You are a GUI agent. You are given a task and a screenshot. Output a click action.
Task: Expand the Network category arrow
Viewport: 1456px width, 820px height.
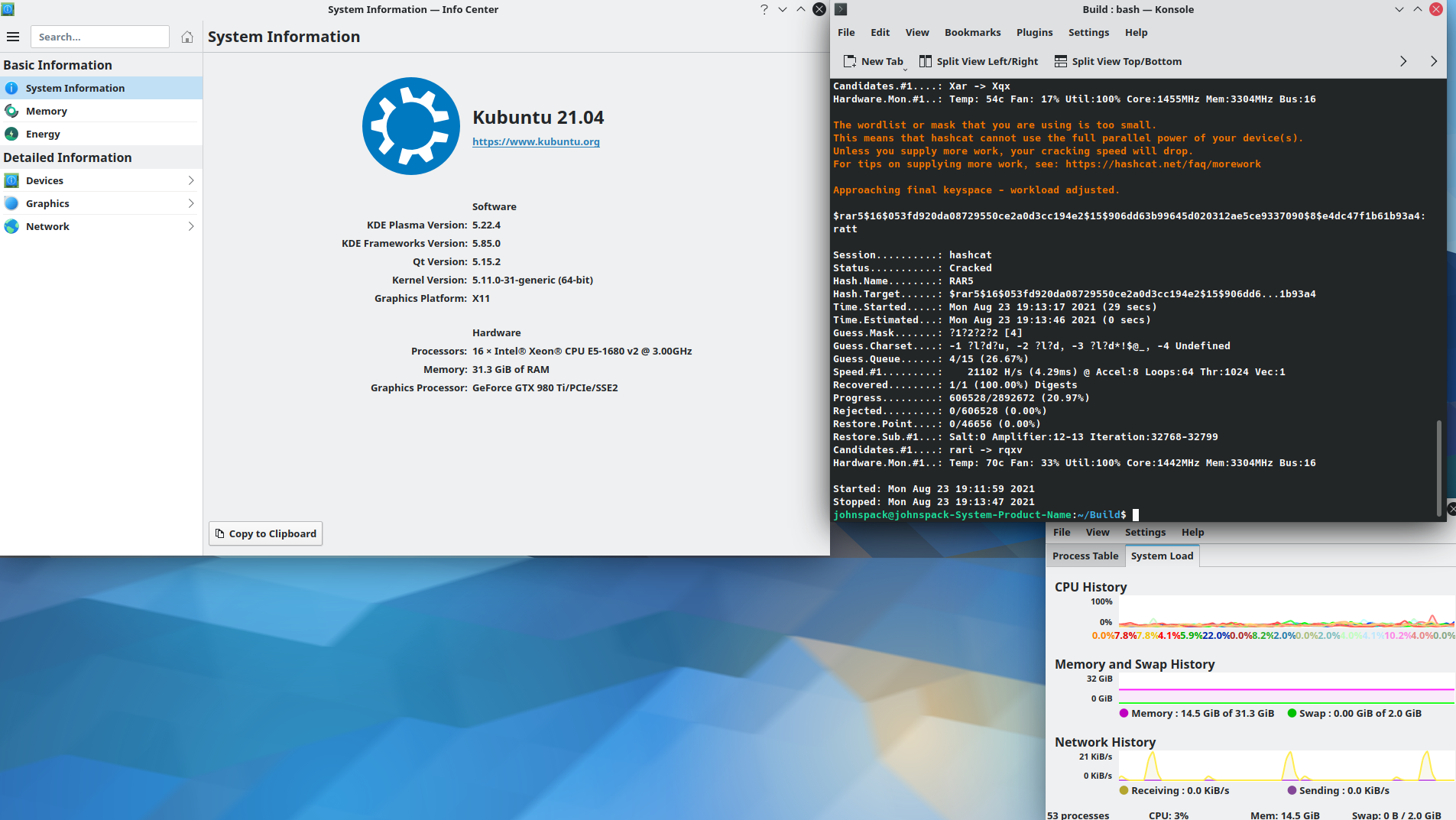pos(191,226)
